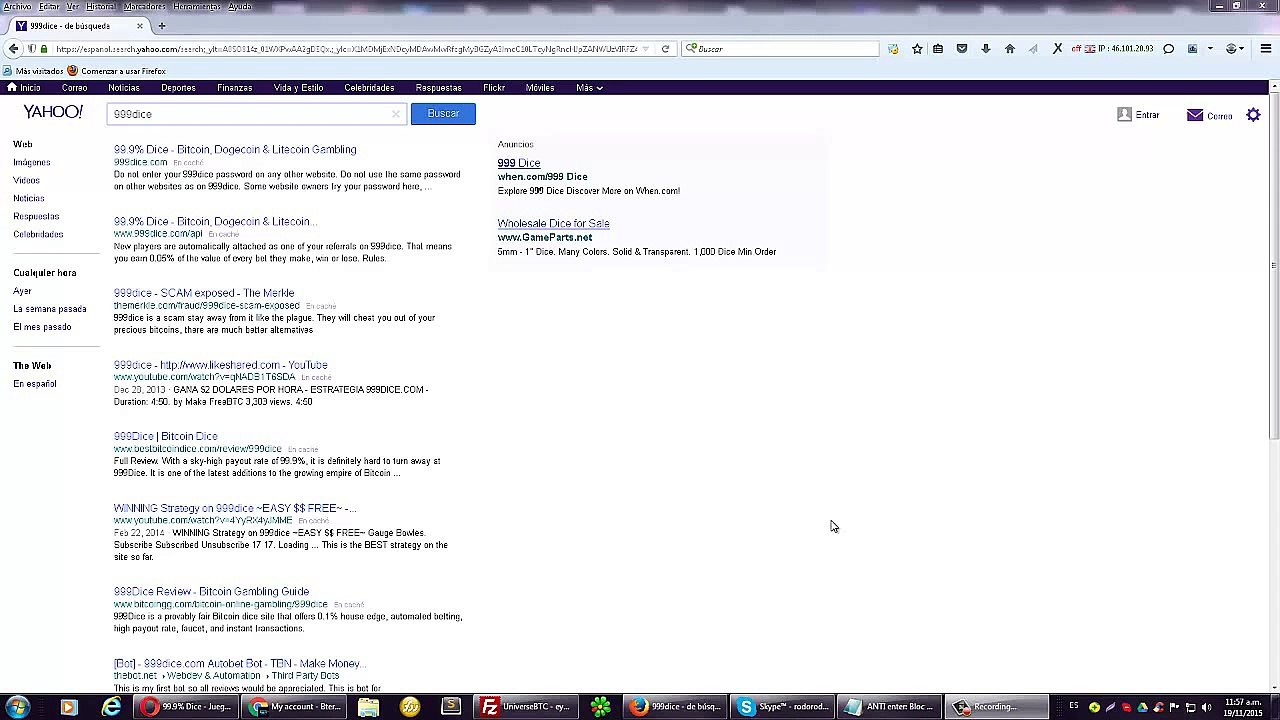Open the Editar menu
The height and width of the screenshot is (720, 1280).
pos(49,6)
